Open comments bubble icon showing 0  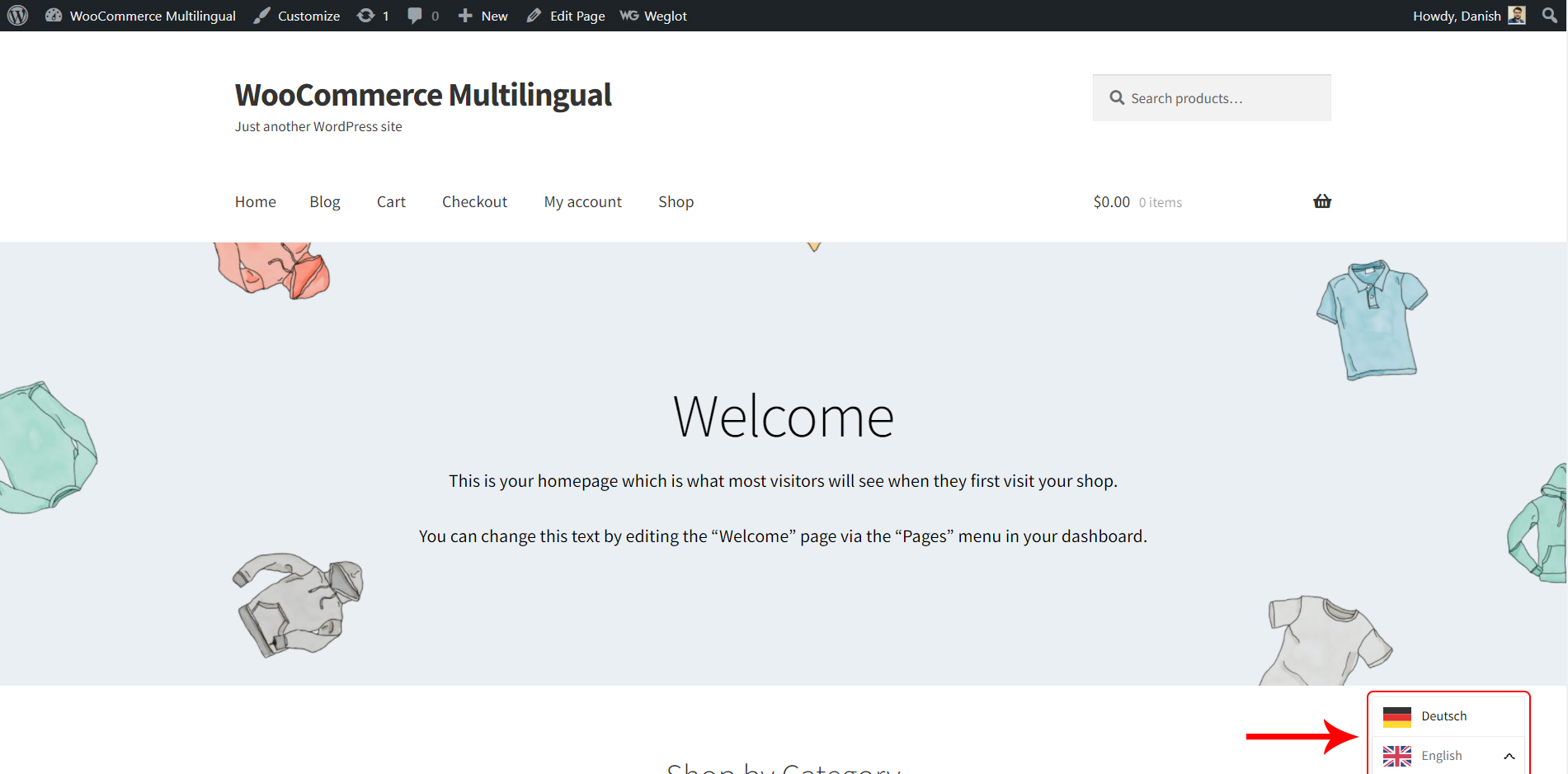(423, 16)
